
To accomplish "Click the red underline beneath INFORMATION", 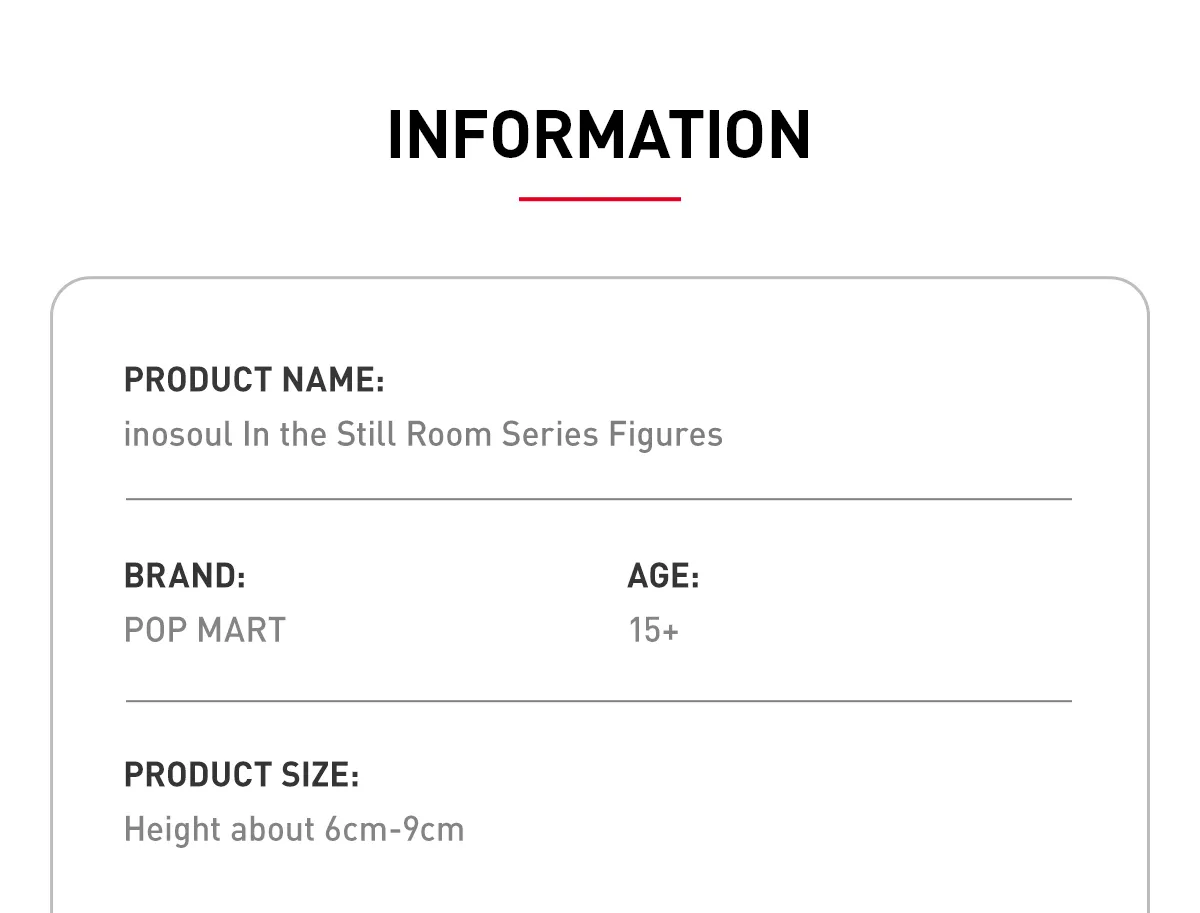I will [600, 199].
